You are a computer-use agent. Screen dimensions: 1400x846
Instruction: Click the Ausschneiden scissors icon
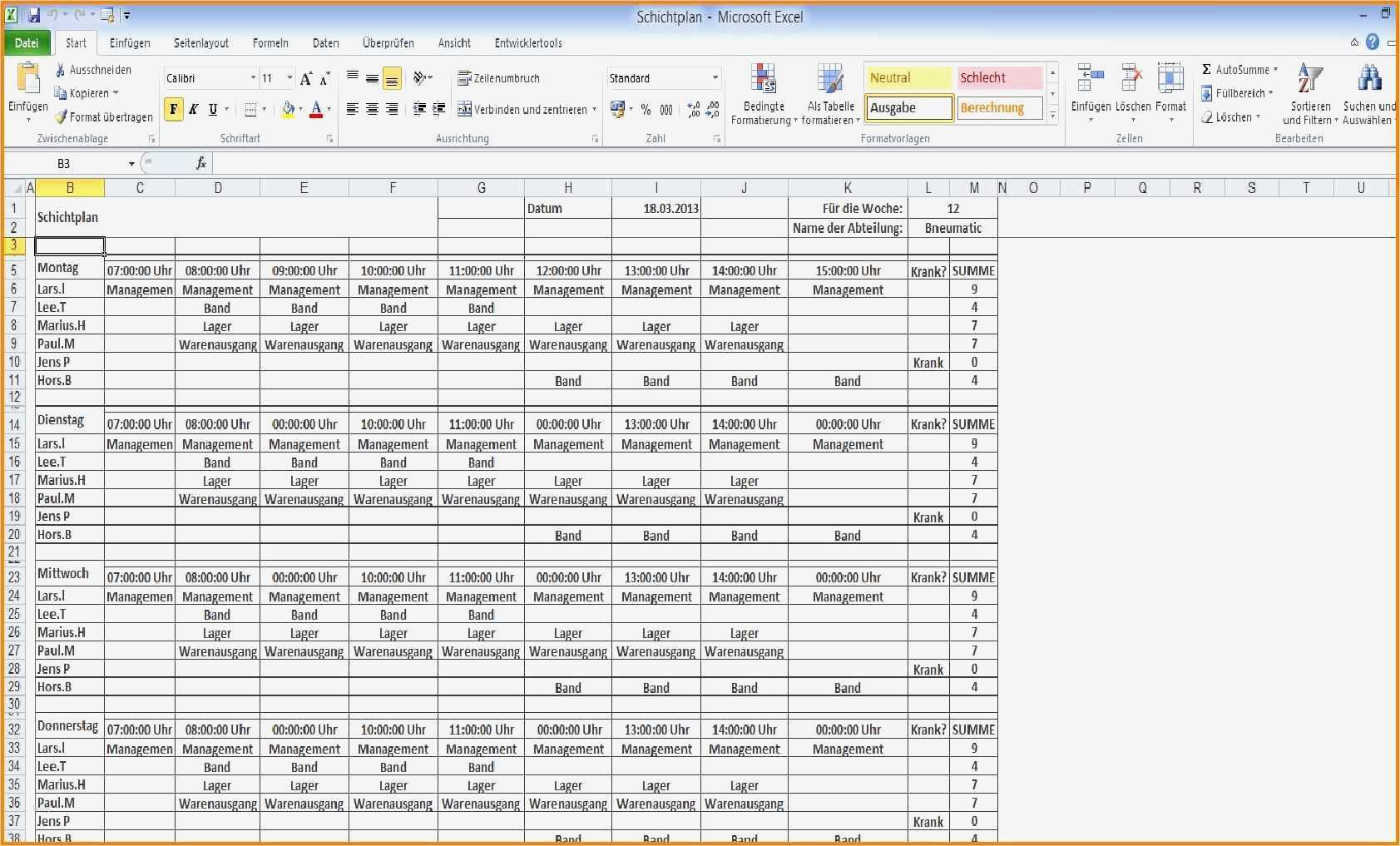pyautogui.click(x=61, y=70)
